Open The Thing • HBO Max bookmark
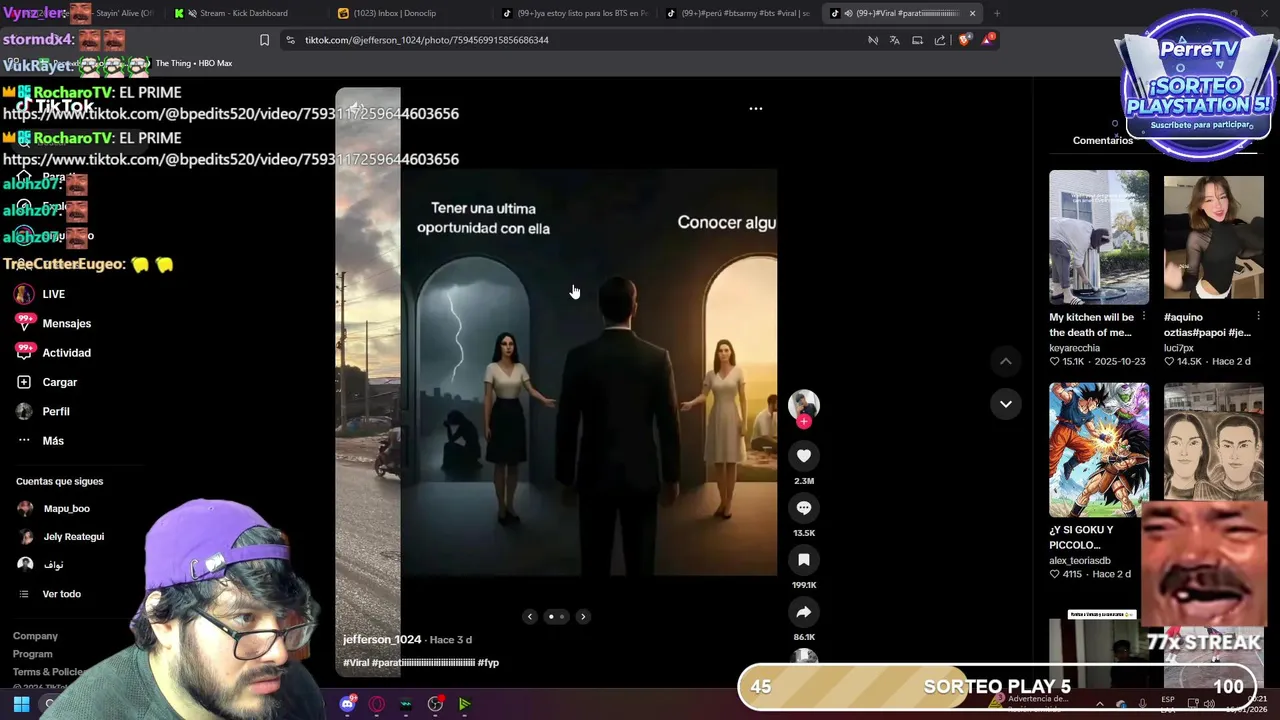 coord(193,63)
